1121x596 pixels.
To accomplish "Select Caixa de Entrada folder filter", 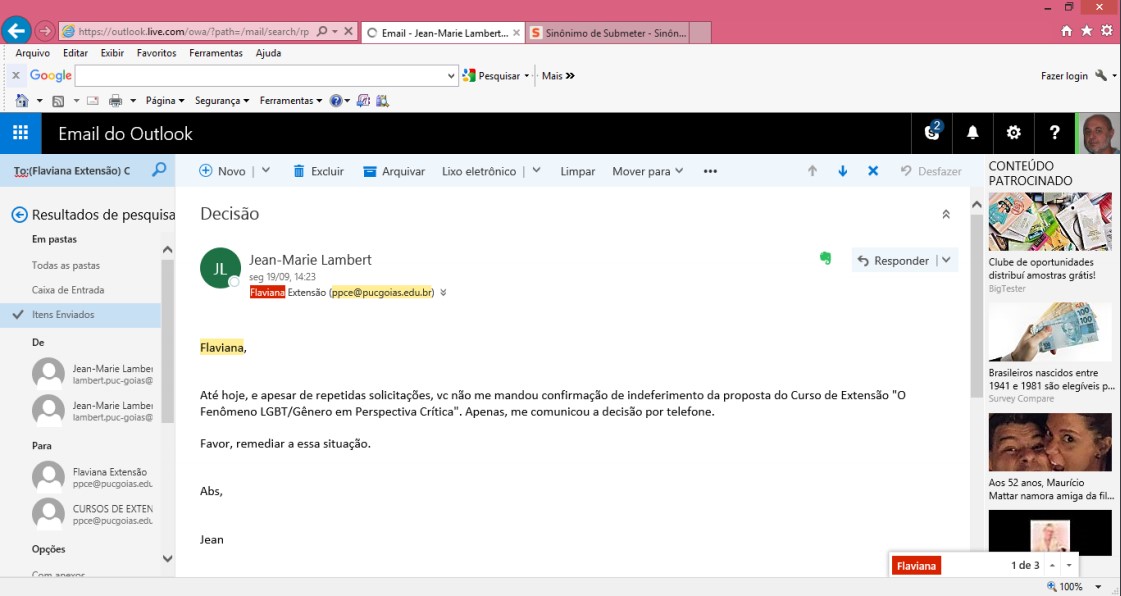I will 68,290.
